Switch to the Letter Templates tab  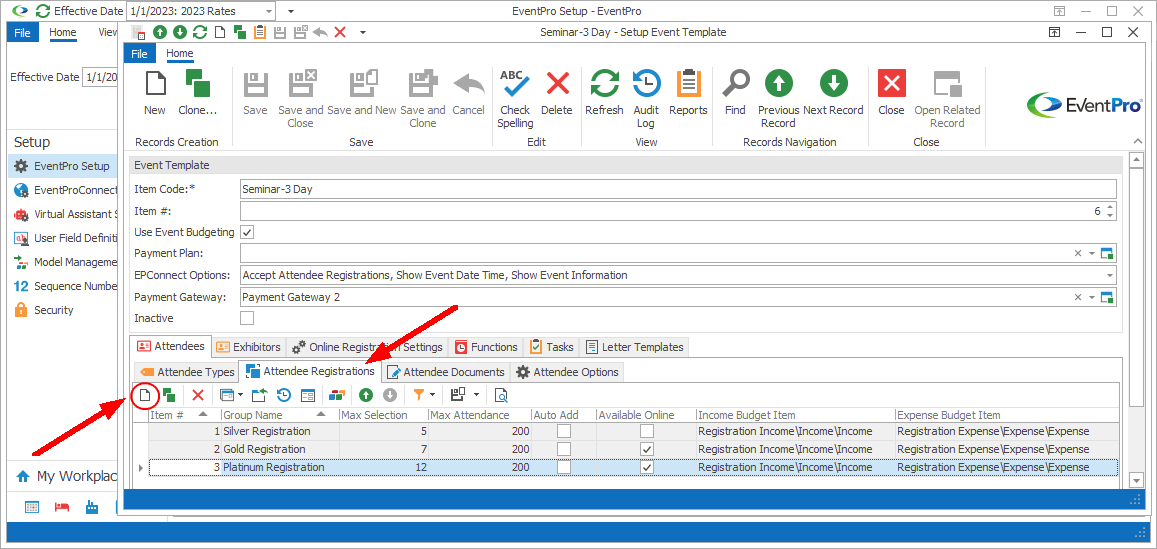point(635,346)
